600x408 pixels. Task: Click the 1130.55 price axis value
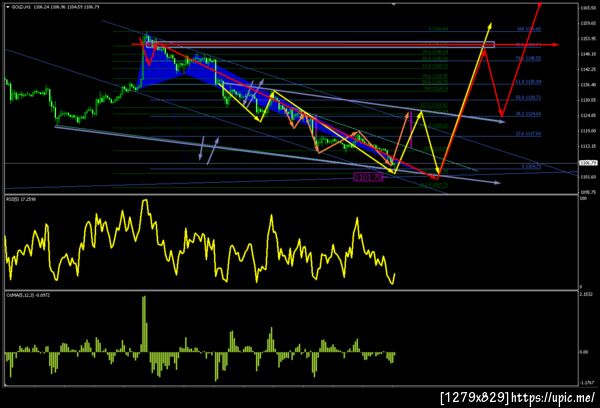588,100
